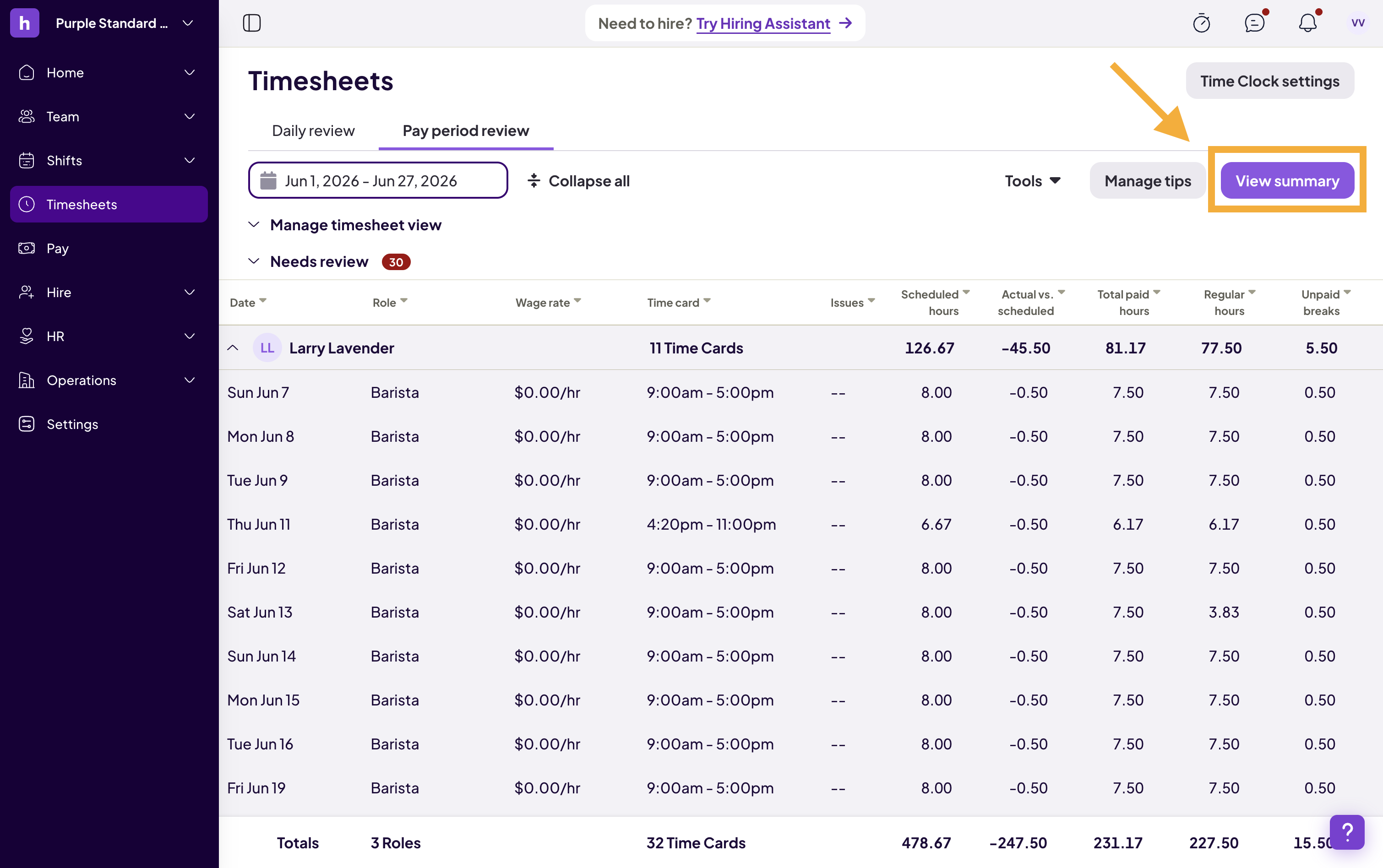Open the help question mark button

(1347, 832)
